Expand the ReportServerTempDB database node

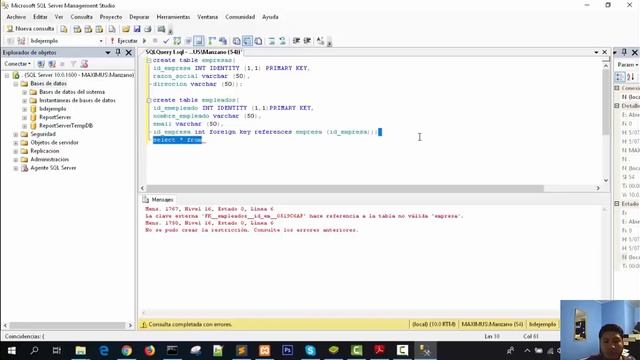[24, 126]
